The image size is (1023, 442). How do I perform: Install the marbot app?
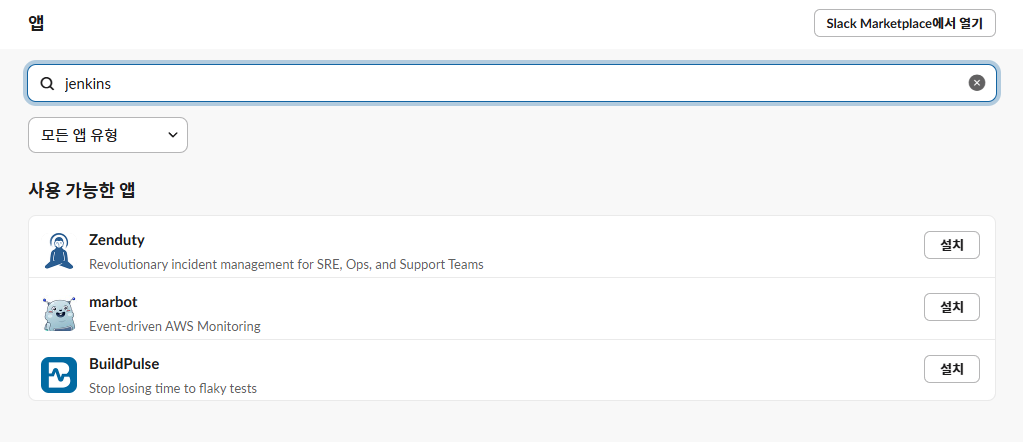(x=952, y=307)
